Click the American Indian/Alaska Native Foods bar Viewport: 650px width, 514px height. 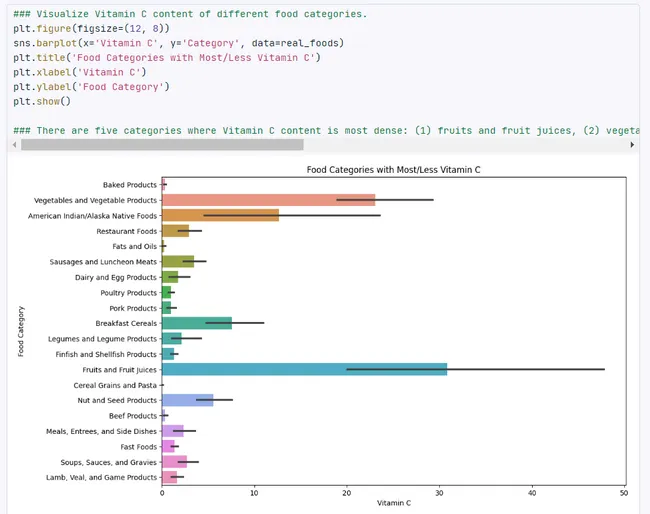(x=221, y=215)
